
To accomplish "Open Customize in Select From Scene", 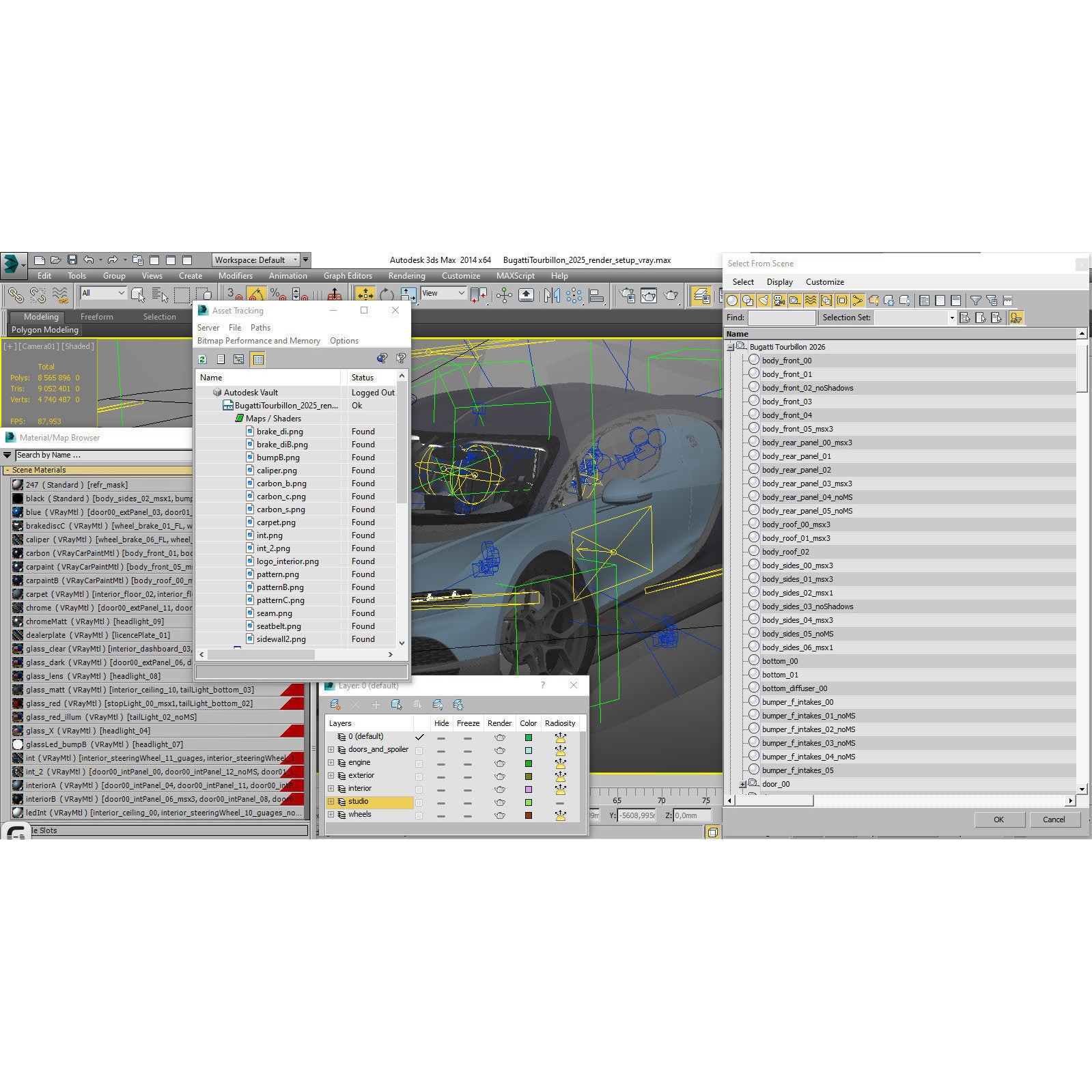I will [824, 282].
